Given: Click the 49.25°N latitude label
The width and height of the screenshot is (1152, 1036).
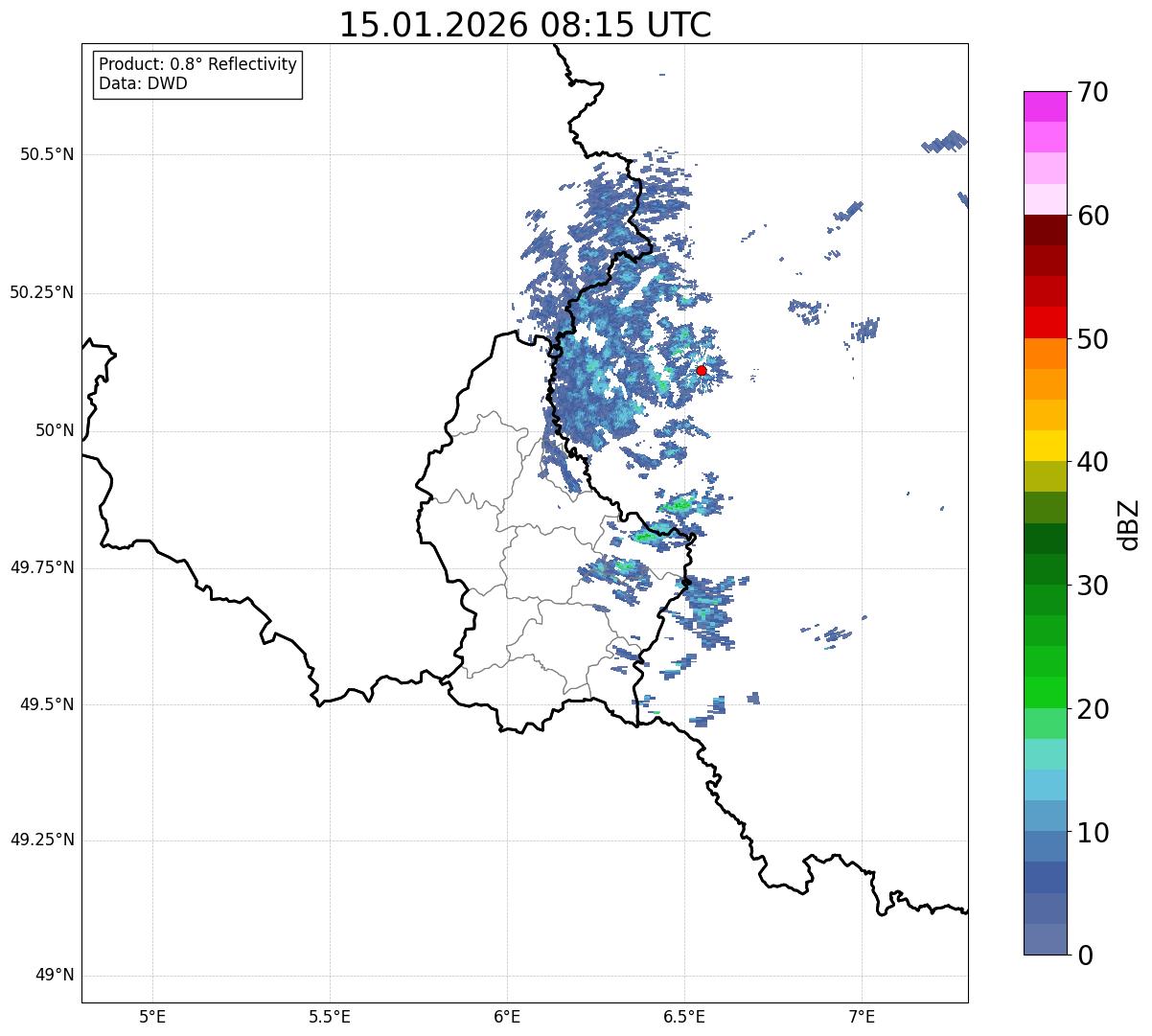Looking at the screenshot, I should [x=41, y=840].
